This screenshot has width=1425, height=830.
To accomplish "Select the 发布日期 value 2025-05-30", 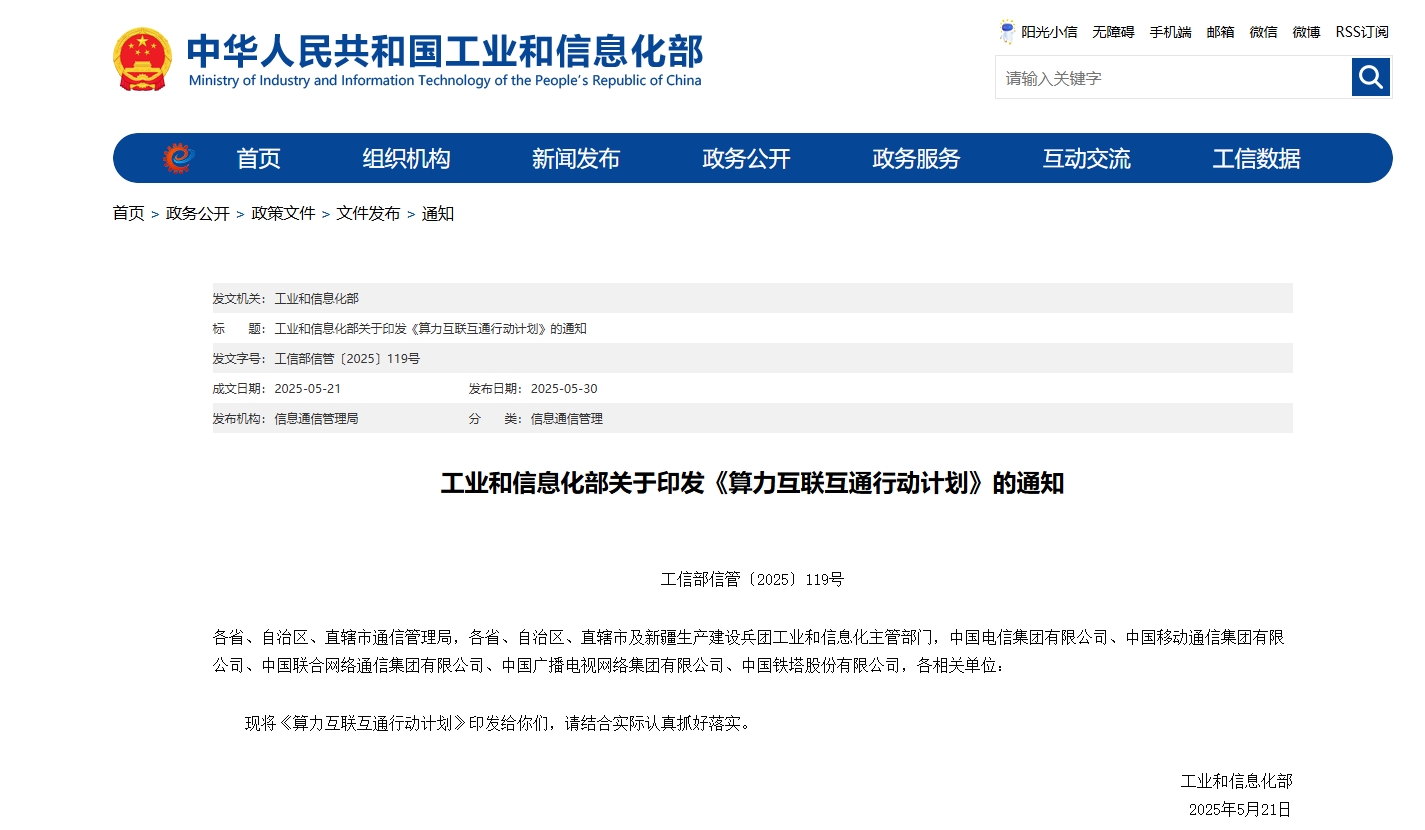I will (564, 388).
